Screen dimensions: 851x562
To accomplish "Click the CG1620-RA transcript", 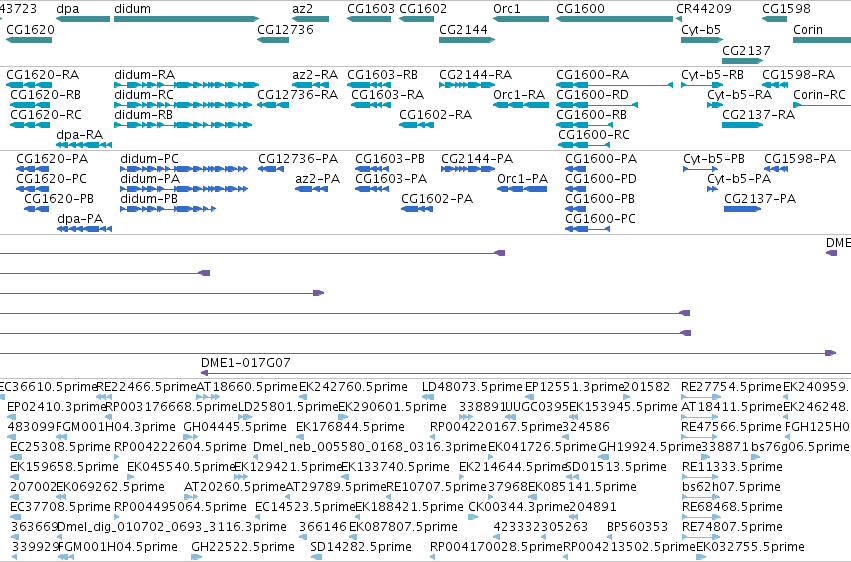I will pos(29,85).
